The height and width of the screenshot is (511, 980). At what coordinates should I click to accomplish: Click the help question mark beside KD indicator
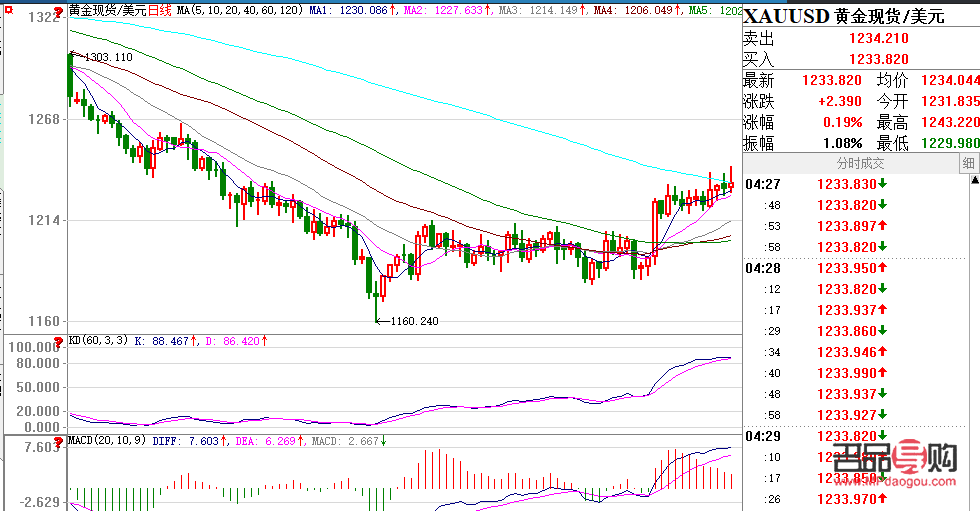tap(61, 341)
